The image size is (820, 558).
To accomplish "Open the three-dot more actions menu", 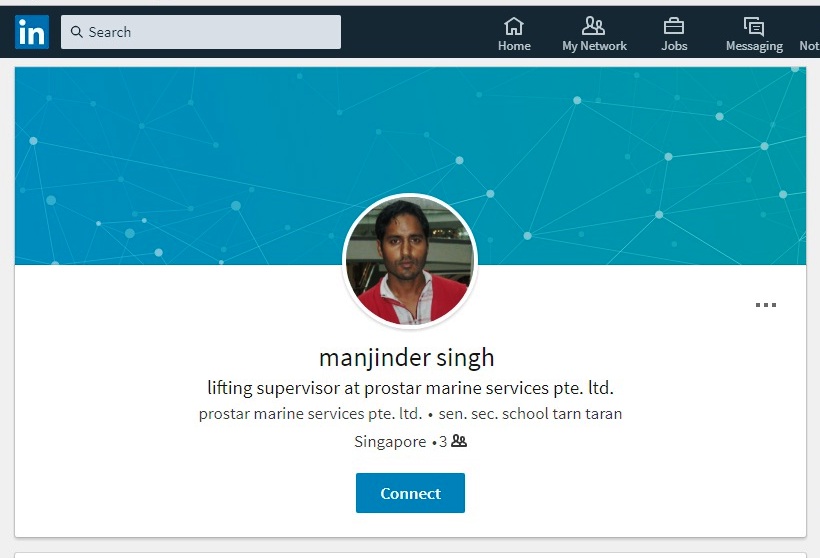I will coord(766,305).
